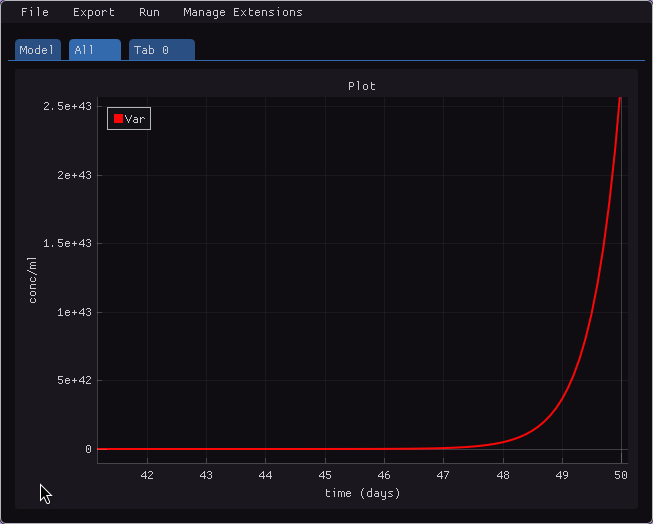Click the 2.5e+43 y-axis tick label

coord(64,106)
